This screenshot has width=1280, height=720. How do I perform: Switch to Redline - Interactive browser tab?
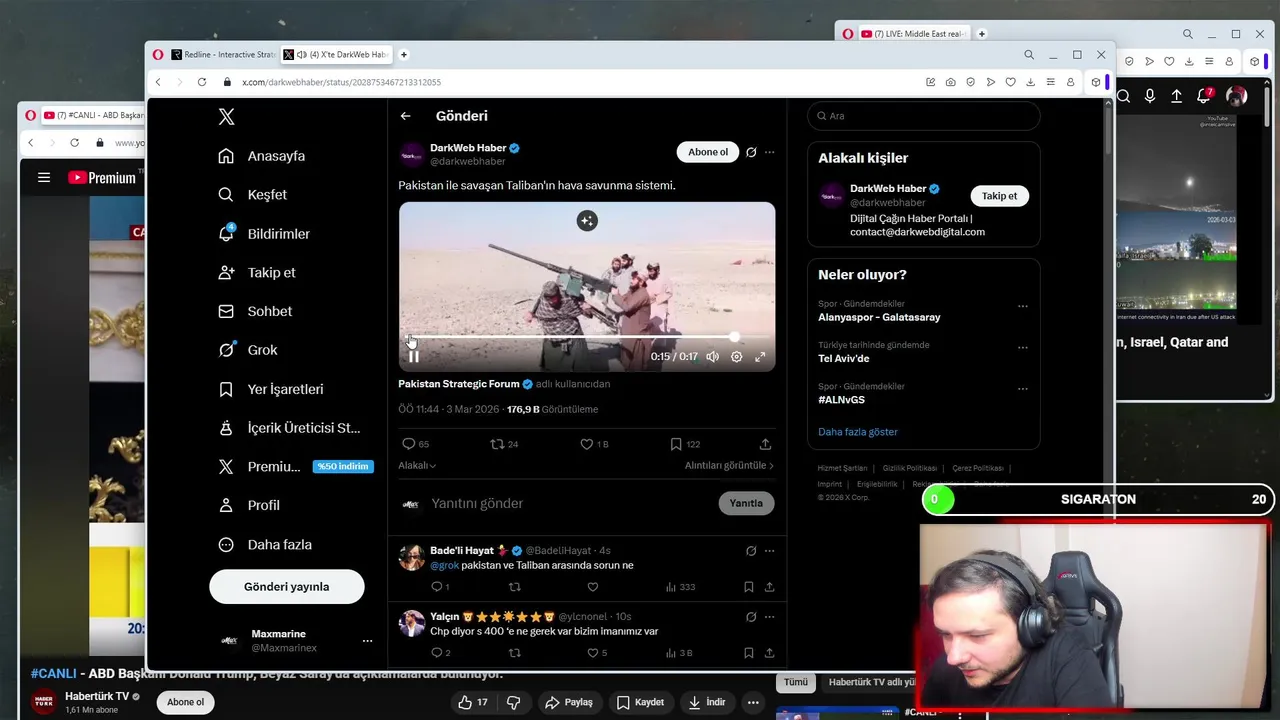223,55
